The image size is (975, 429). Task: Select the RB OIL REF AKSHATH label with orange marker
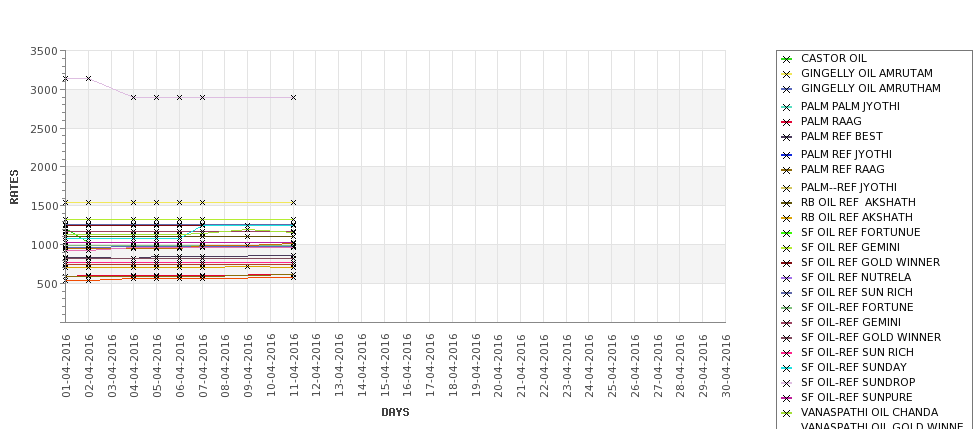857,217
